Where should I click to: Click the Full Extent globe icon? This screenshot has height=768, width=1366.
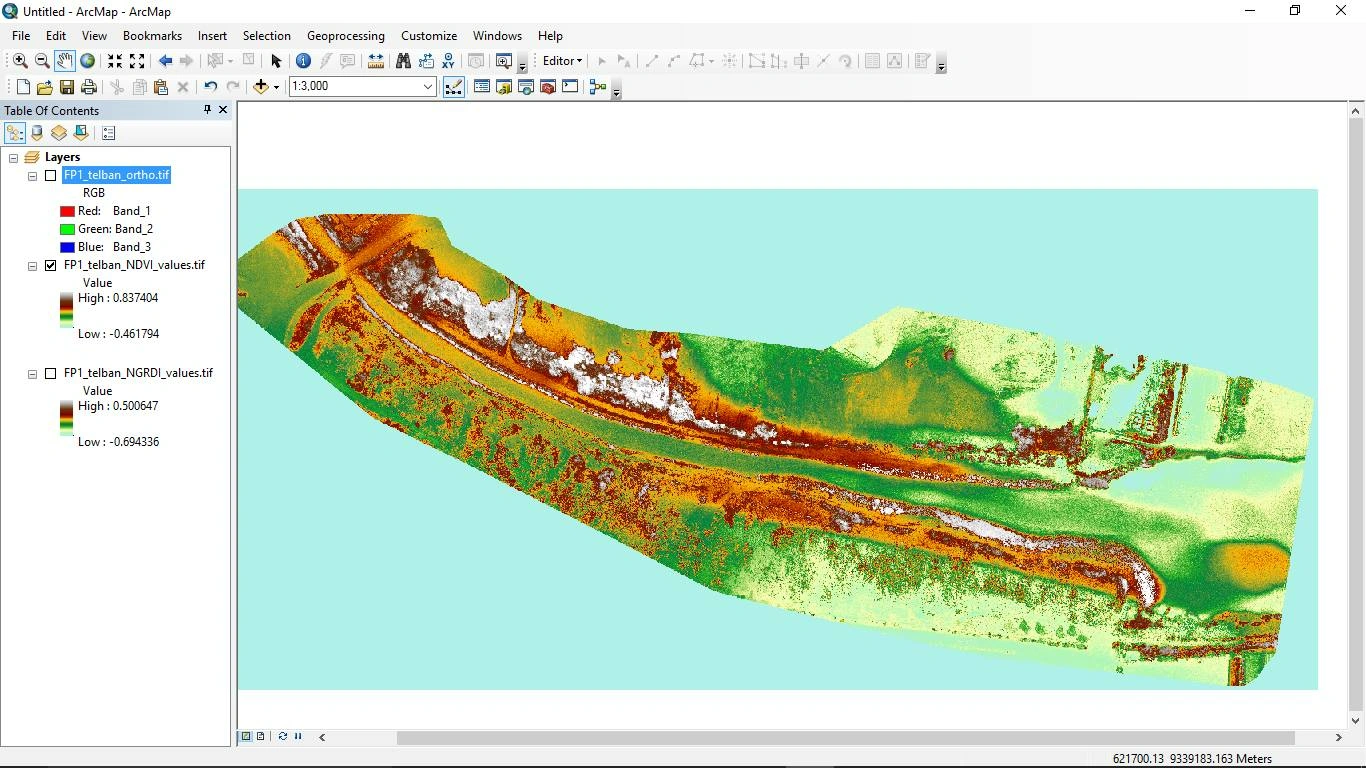(87, 61)
